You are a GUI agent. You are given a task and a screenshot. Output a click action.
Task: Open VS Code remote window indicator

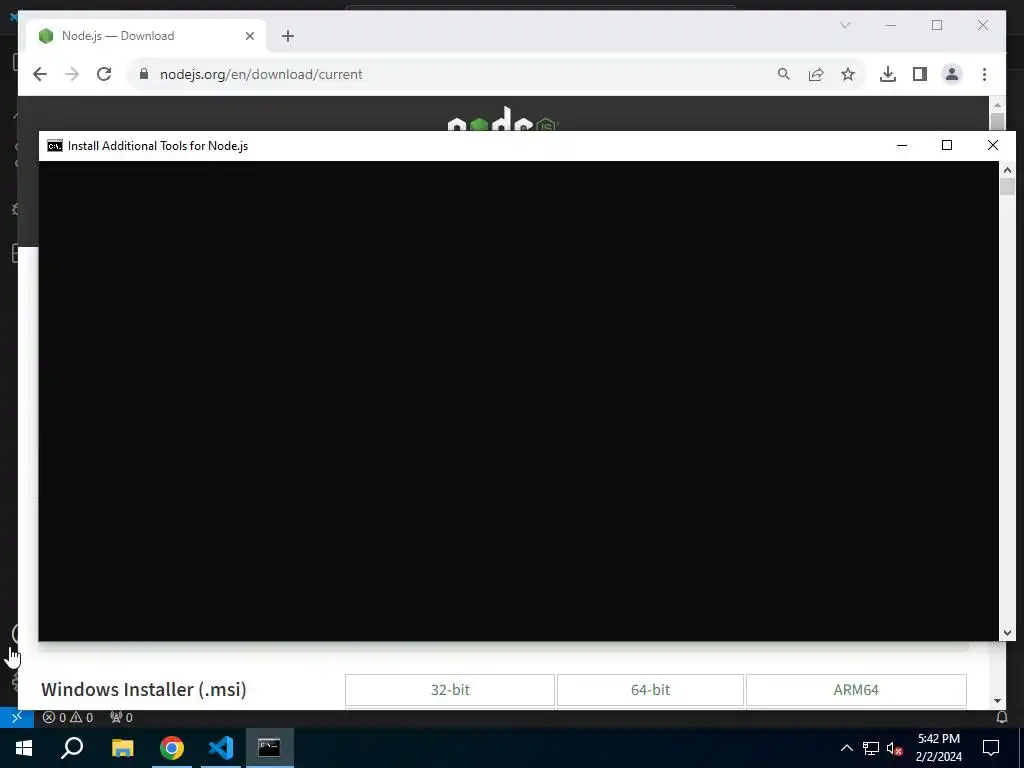point(17,717)
